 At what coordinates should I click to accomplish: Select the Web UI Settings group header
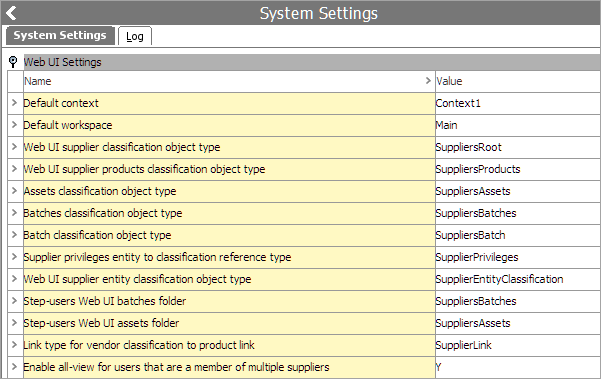click(312, 62)
